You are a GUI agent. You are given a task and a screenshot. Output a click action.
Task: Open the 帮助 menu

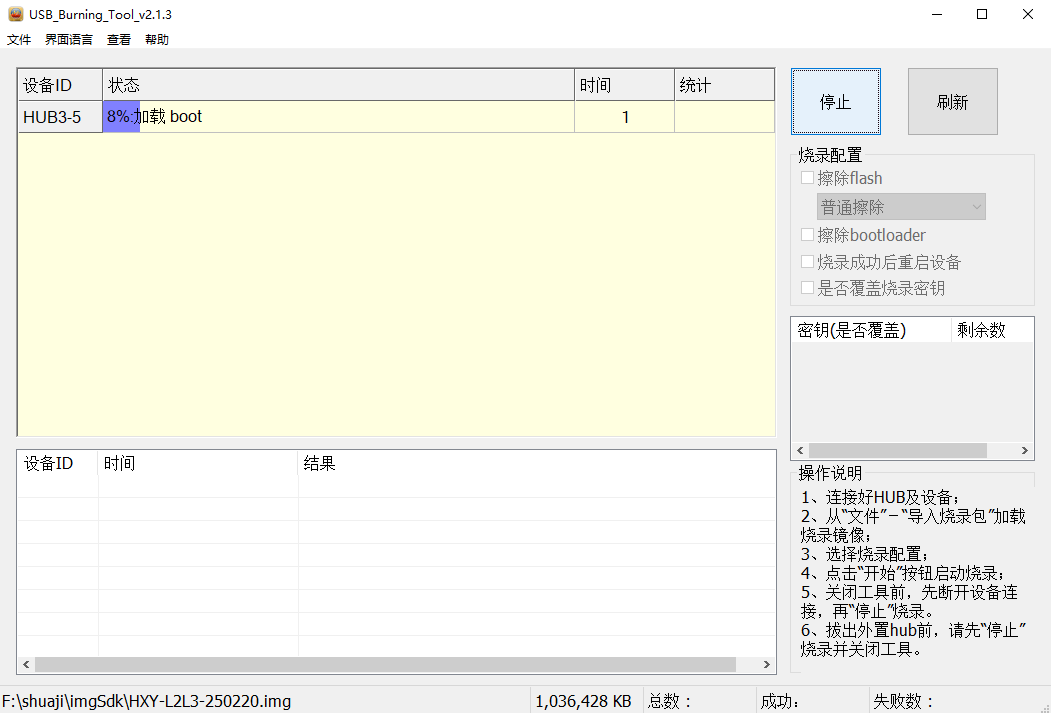pyautogui.click(x=157, y=40)
